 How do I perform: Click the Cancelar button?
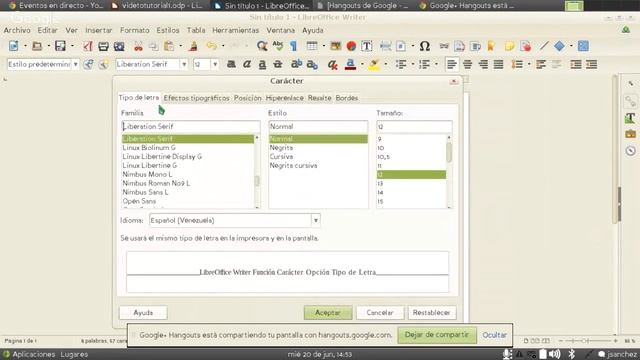tap(380, 313)
